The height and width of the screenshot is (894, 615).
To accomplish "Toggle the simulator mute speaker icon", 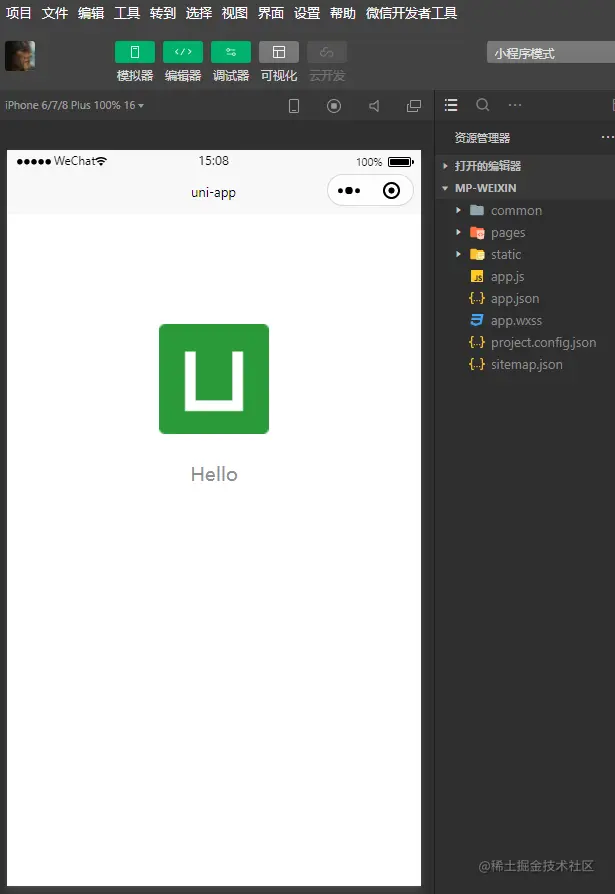I will tap(374, 106).
